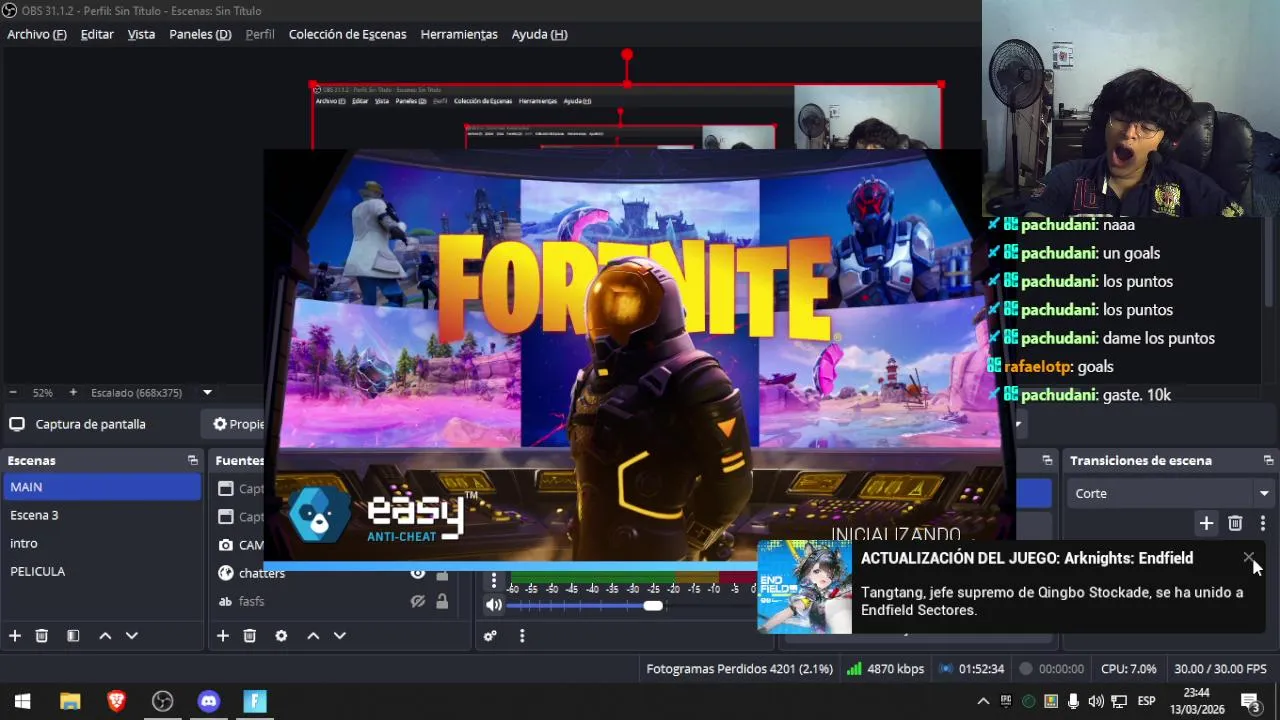Move selected scene up in Escenas
This screenshot has width=1280, height=720.
(x=105, y=636)
